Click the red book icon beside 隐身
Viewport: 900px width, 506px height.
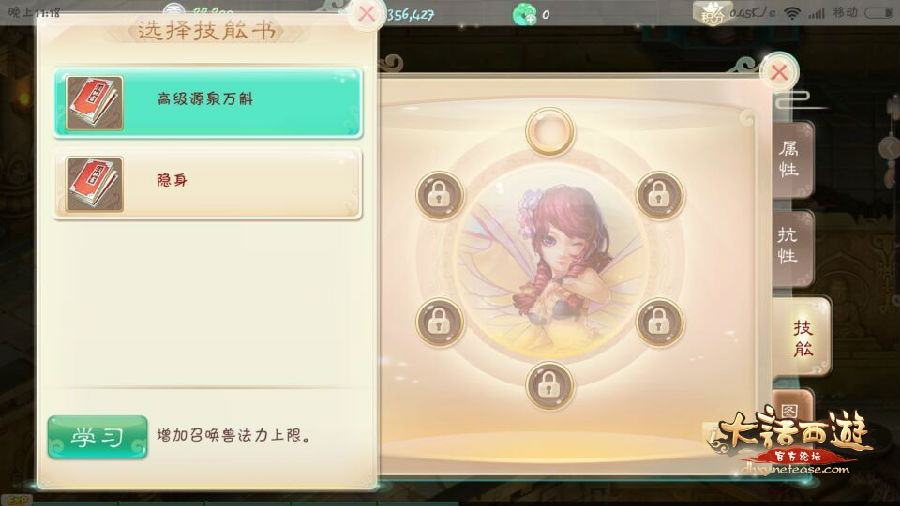(x=95, y=184)
